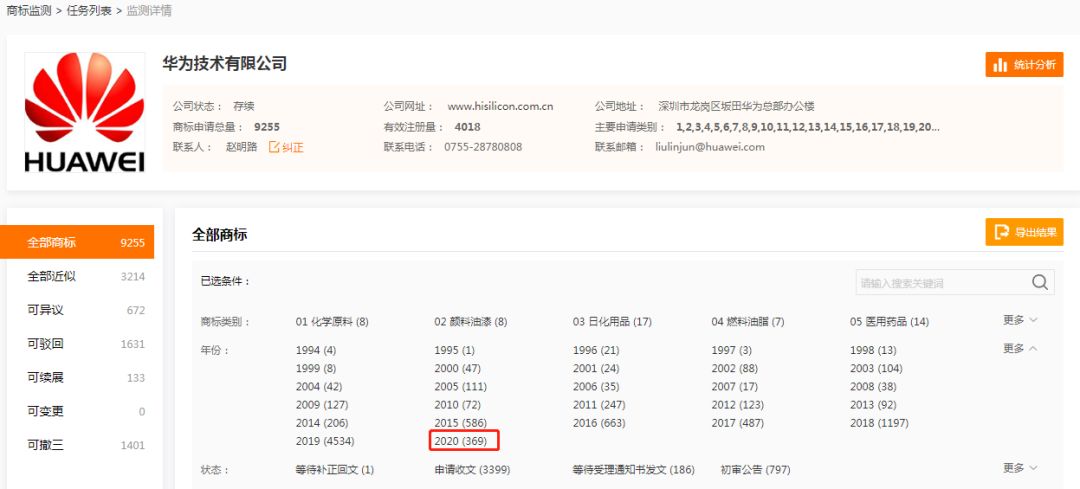This screenshot has height=489, width=1080.
Task: Expand 更多 for 状态 row
Action: [x=1020, y=468]
